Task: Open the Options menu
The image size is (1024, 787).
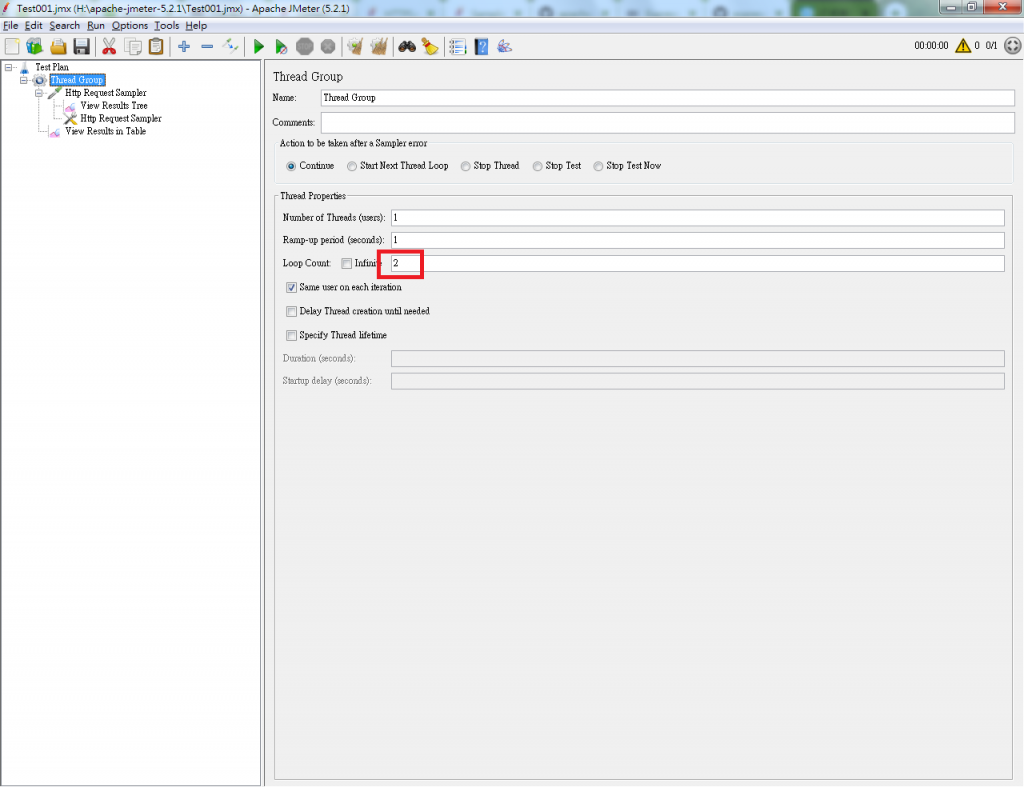Action: tap(129, 25)
